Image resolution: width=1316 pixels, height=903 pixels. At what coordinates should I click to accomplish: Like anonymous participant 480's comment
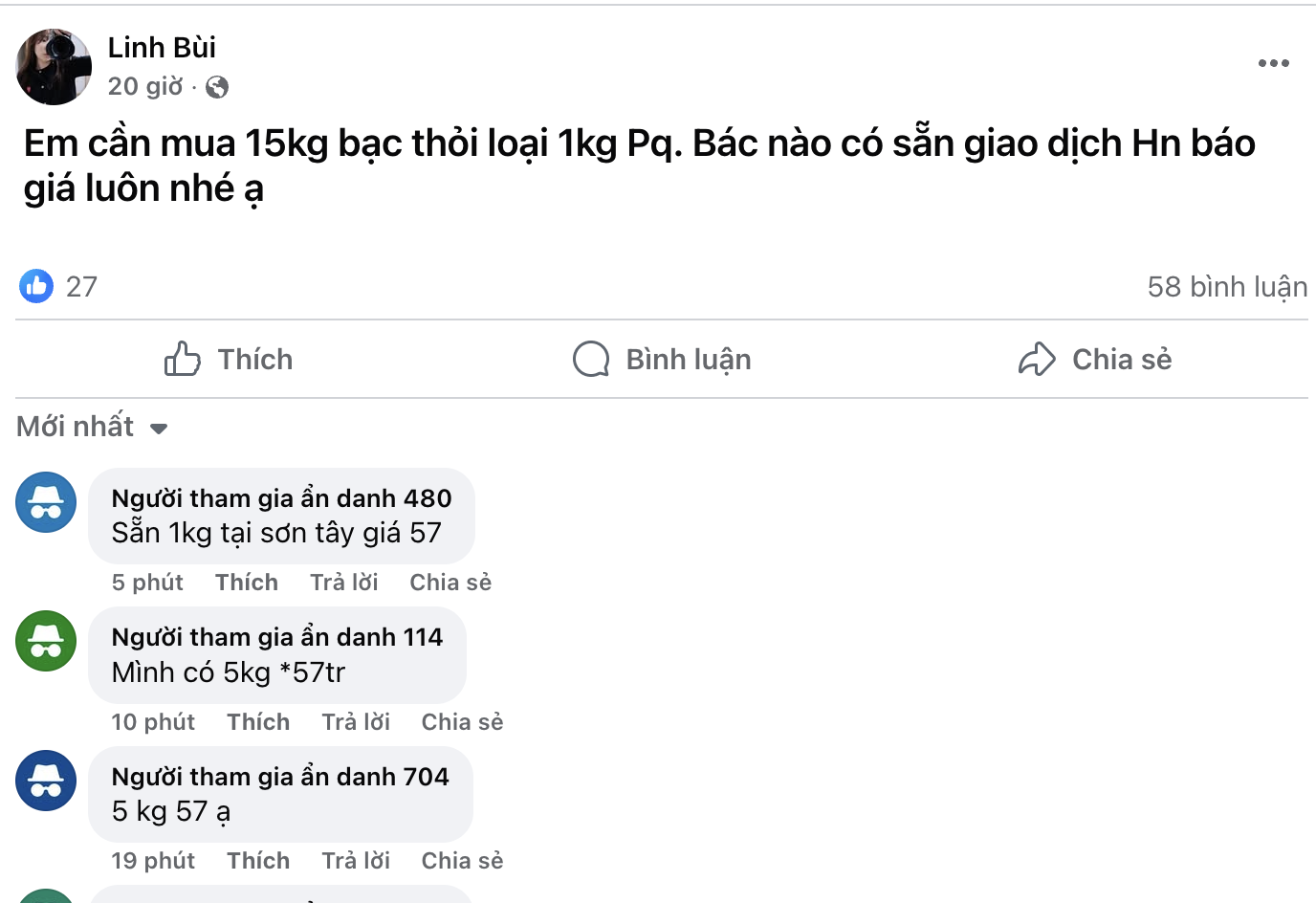tap(247, 583)
